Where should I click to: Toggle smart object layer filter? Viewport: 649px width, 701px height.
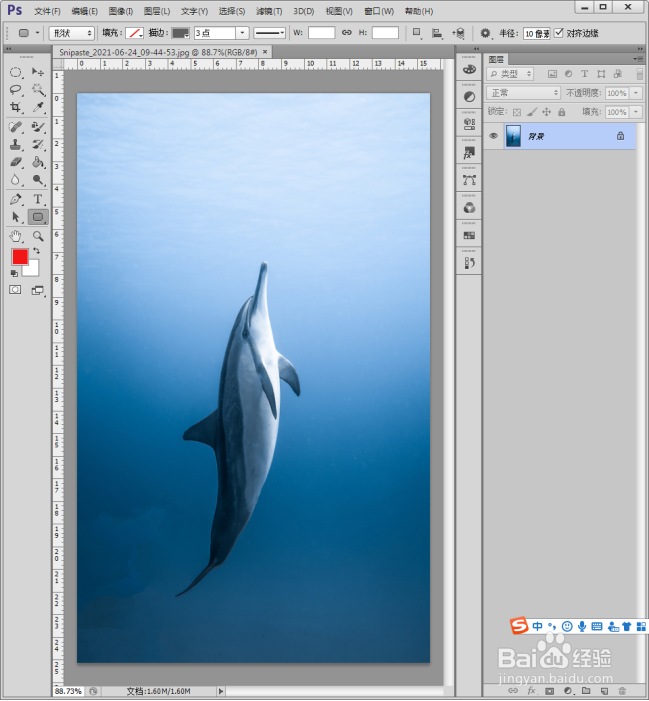(x=618, y=74)
